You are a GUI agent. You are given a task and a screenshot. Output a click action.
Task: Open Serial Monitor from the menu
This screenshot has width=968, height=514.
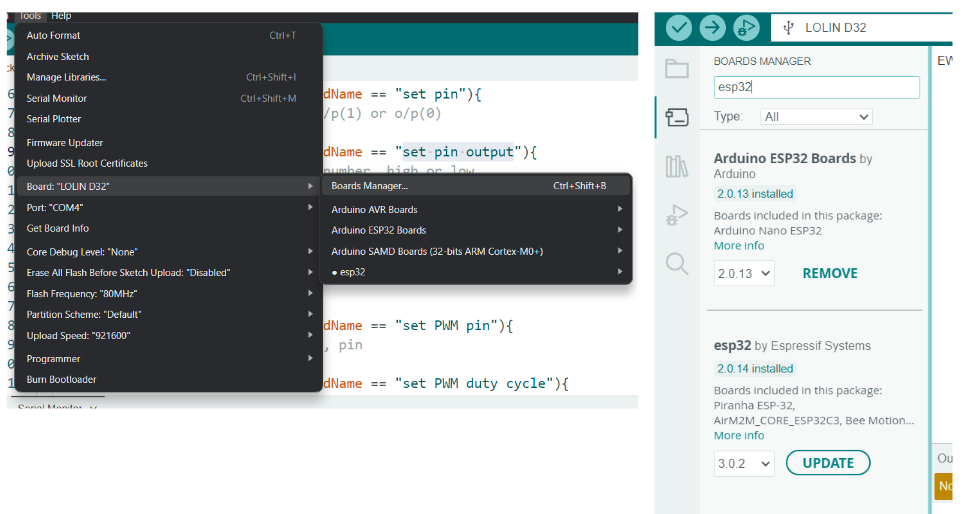168,99
